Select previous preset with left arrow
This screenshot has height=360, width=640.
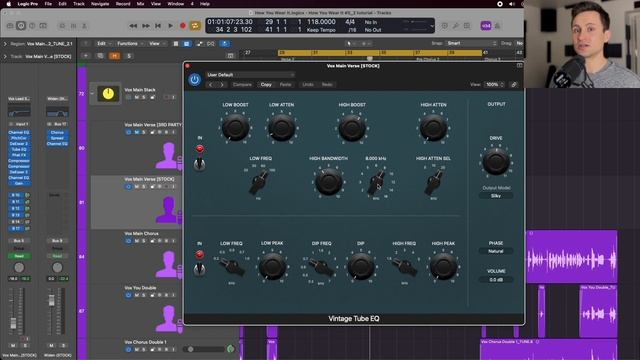coord(211,84)
